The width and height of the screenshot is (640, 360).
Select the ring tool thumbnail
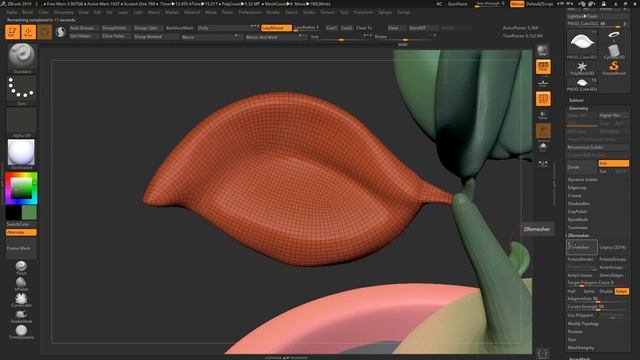614,36
